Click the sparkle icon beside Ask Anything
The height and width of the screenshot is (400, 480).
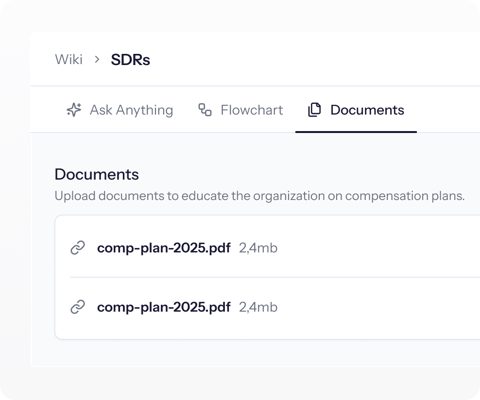(x=74, y=110)
